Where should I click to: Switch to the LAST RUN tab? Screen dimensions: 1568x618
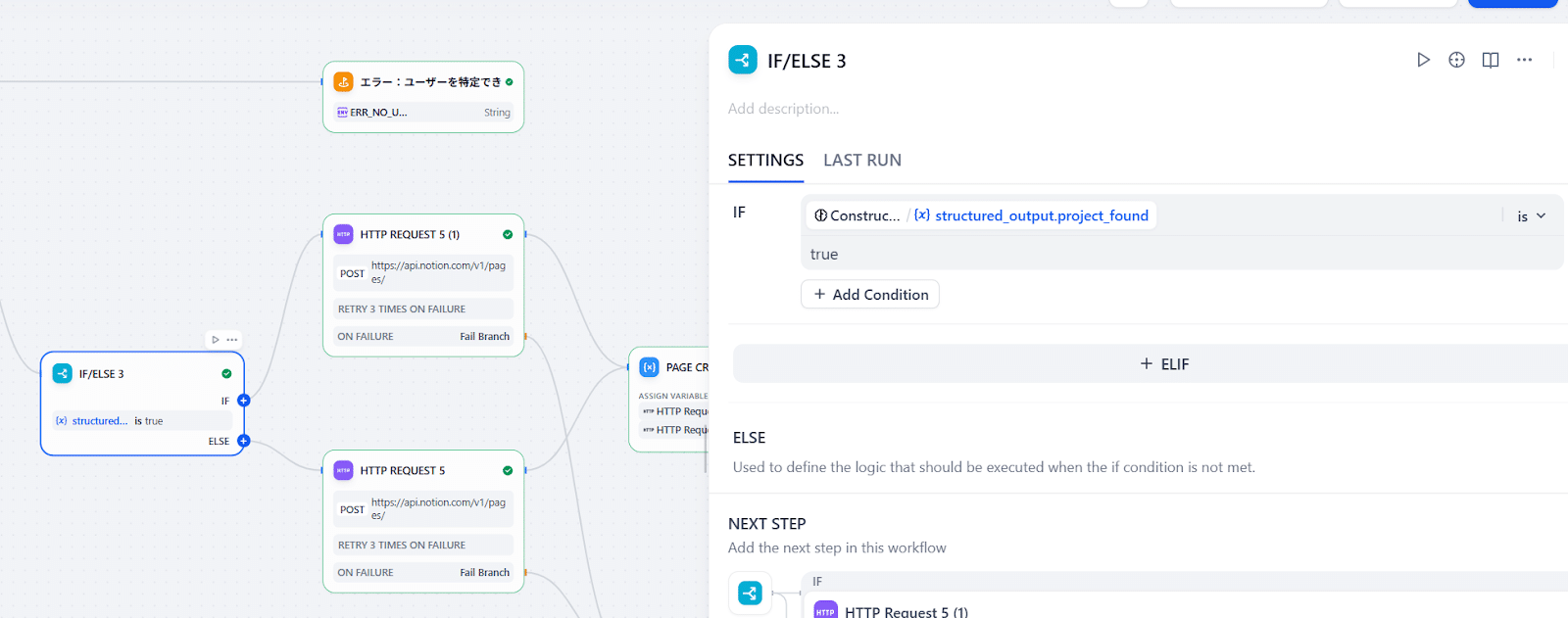[861, 160]
